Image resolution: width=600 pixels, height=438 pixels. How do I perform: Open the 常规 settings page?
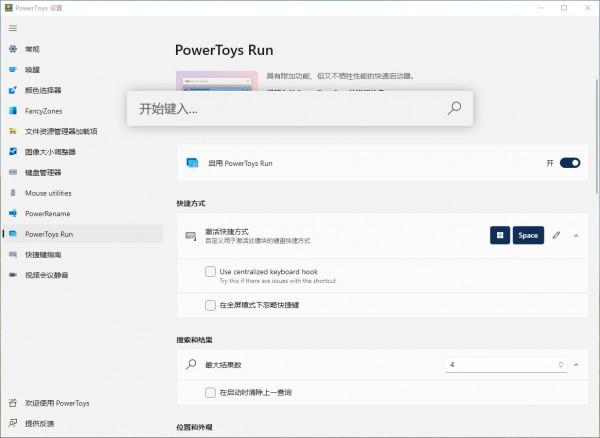click(x=82, y=49)
